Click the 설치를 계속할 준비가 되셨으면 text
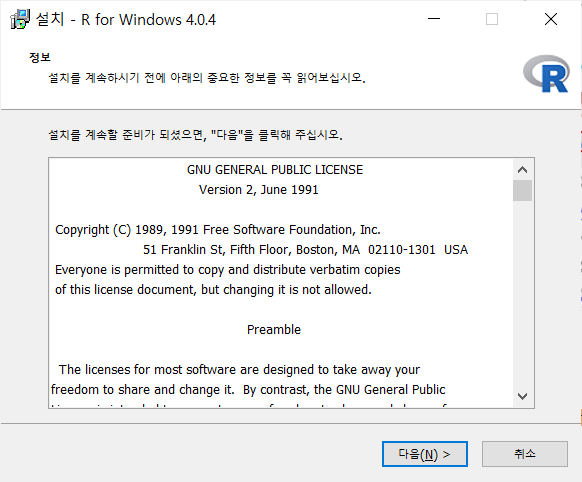 click(x=195, y=135)
